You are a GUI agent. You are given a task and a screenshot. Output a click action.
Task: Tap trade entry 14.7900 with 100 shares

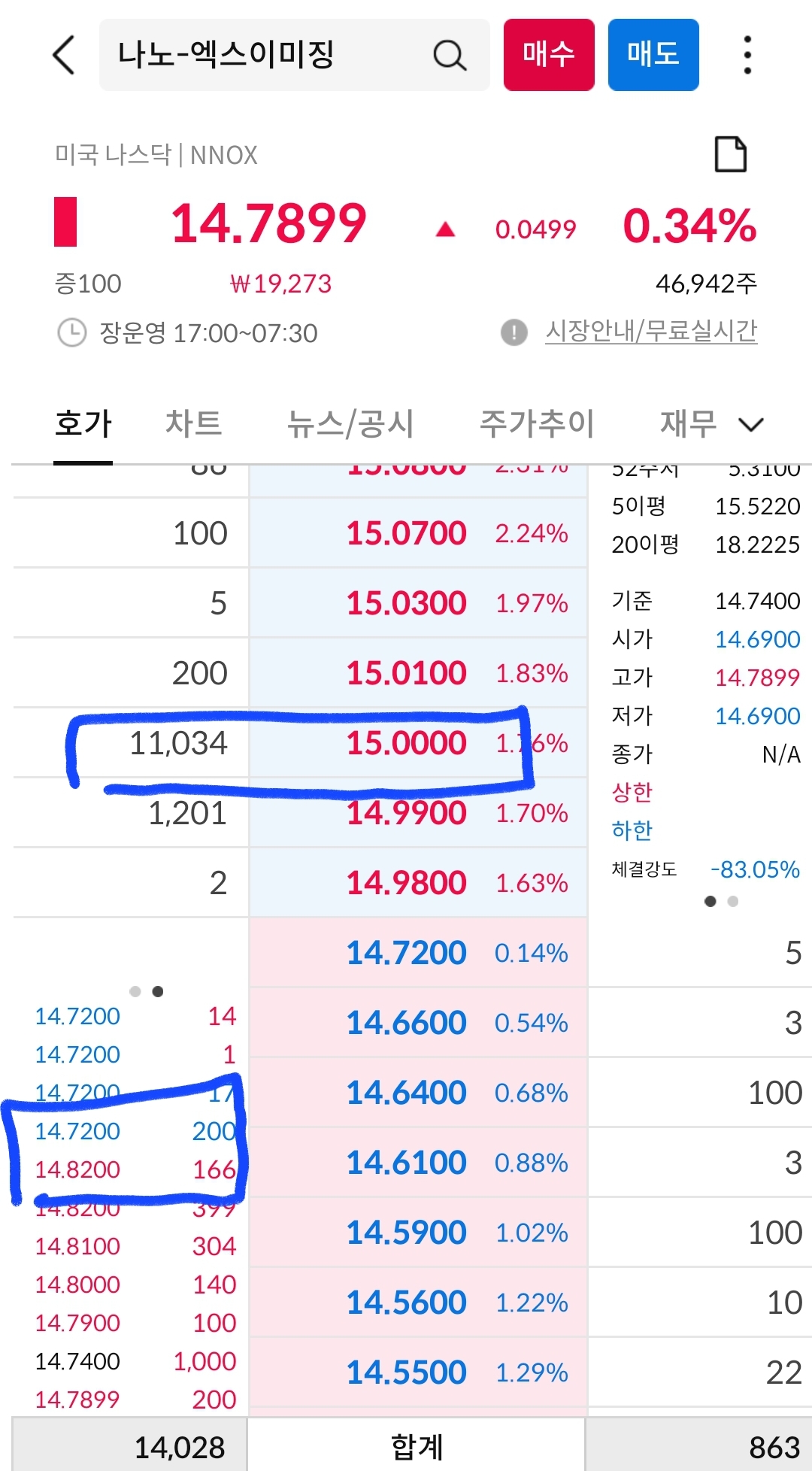click(135, 1323)
